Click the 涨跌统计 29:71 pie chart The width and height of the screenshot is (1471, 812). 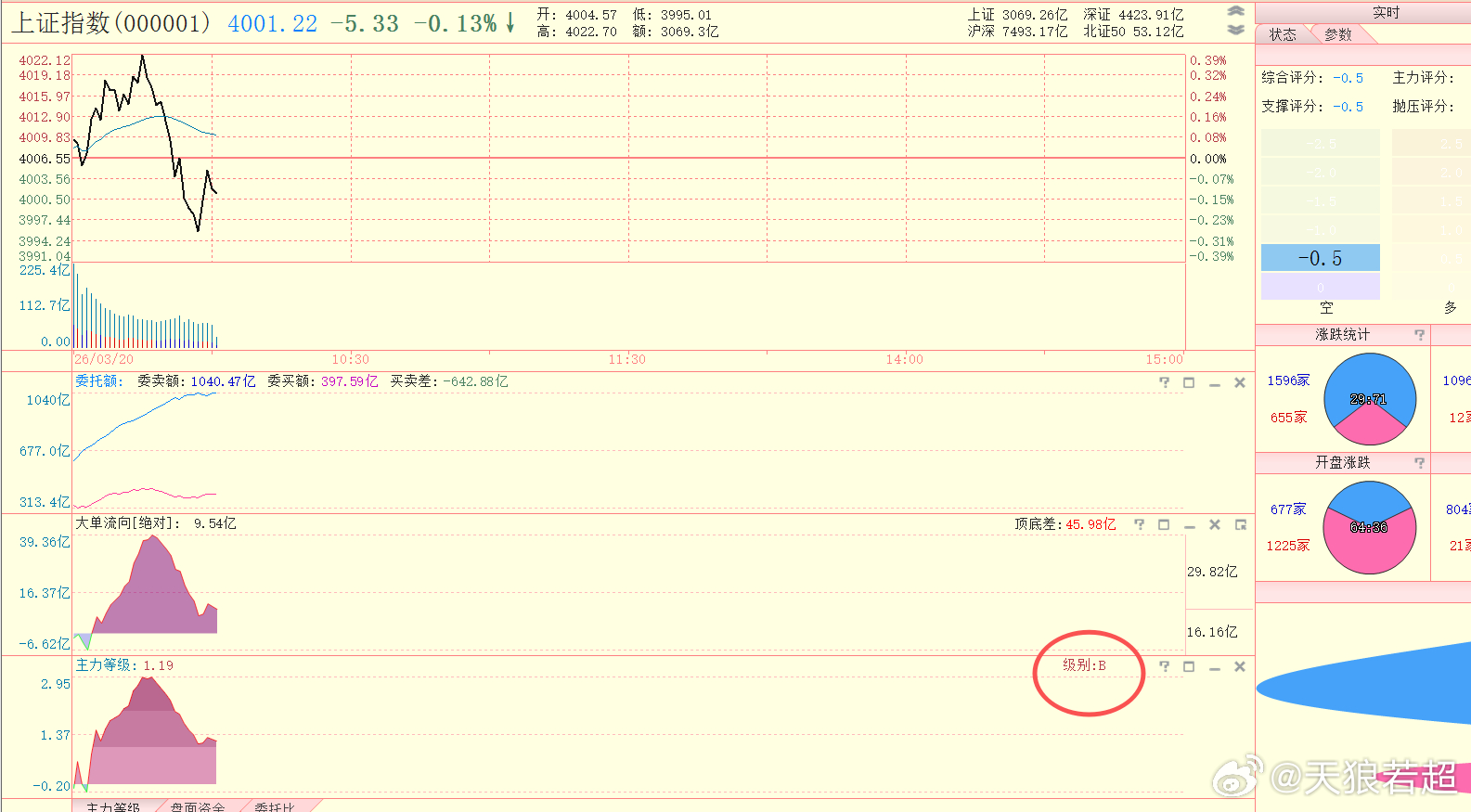[x=1369, y=399]
